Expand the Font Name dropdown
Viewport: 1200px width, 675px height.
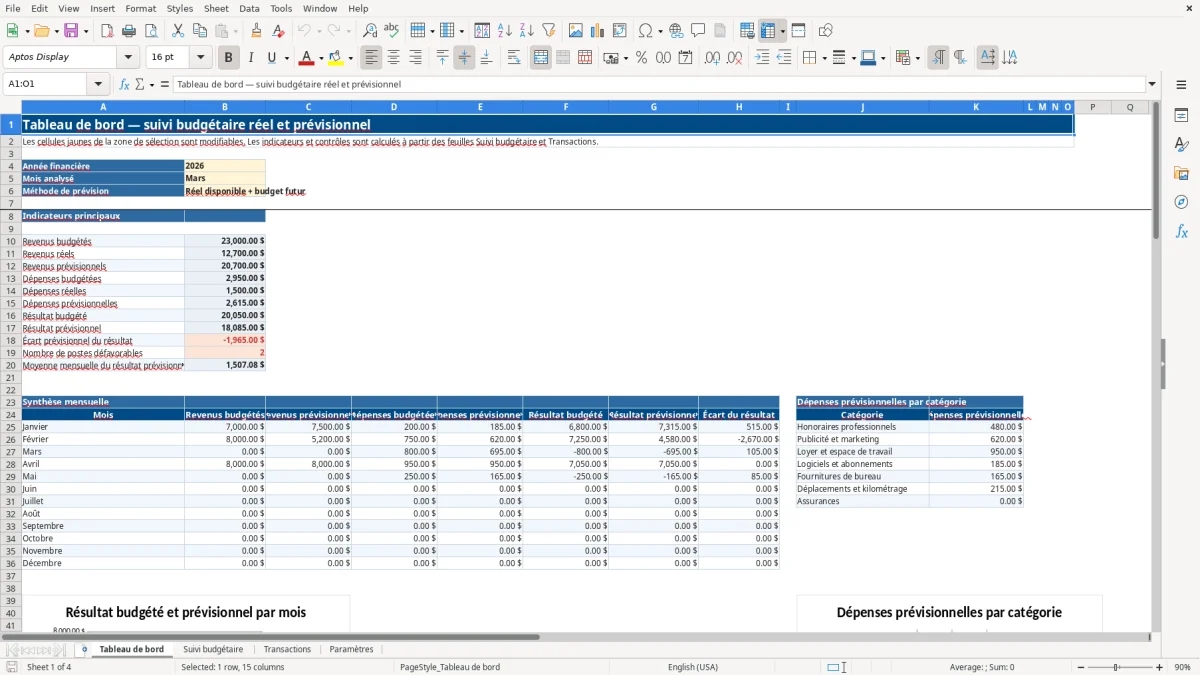click(x=127, y=58)
